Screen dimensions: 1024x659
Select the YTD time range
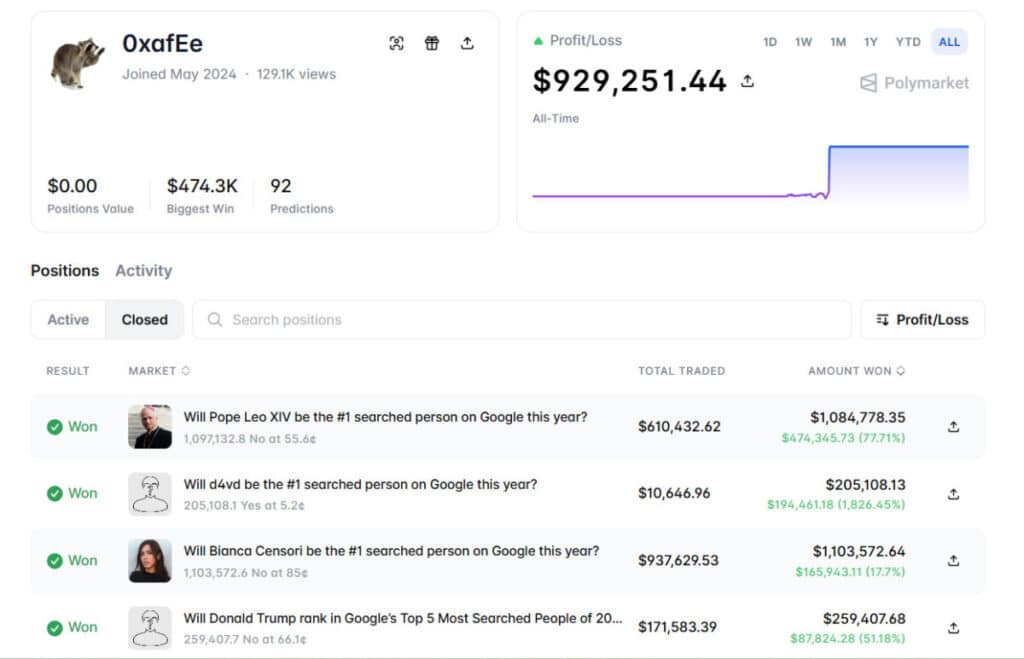point(908,42)
